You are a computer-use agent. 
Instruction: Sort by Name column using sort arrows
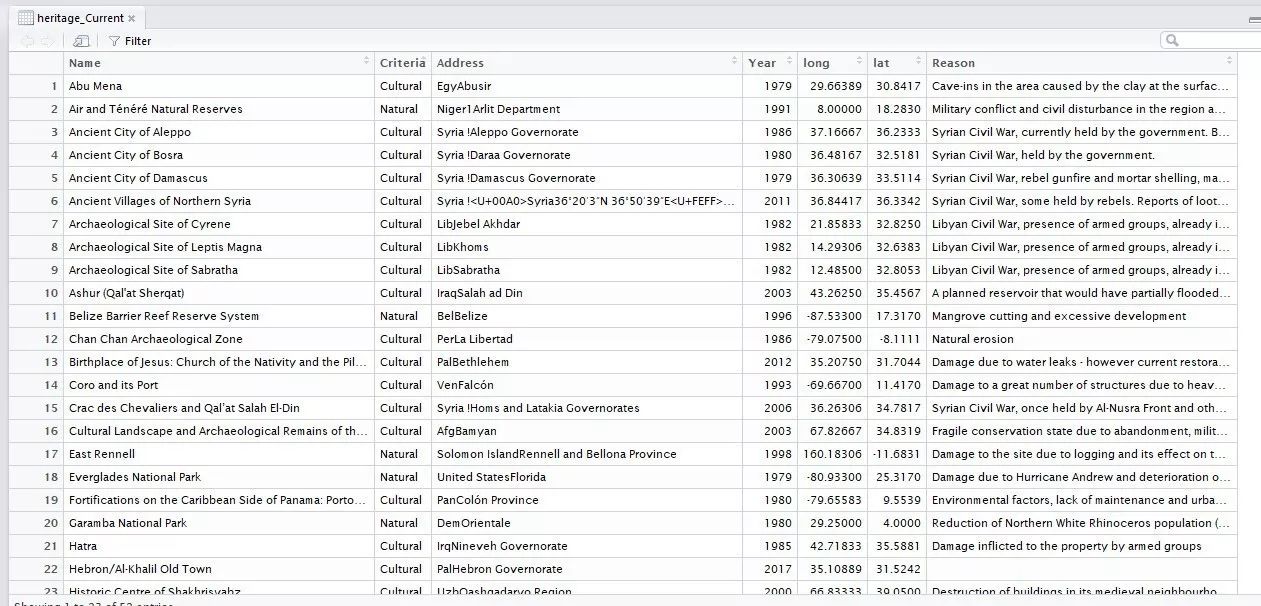pos(366,63)
